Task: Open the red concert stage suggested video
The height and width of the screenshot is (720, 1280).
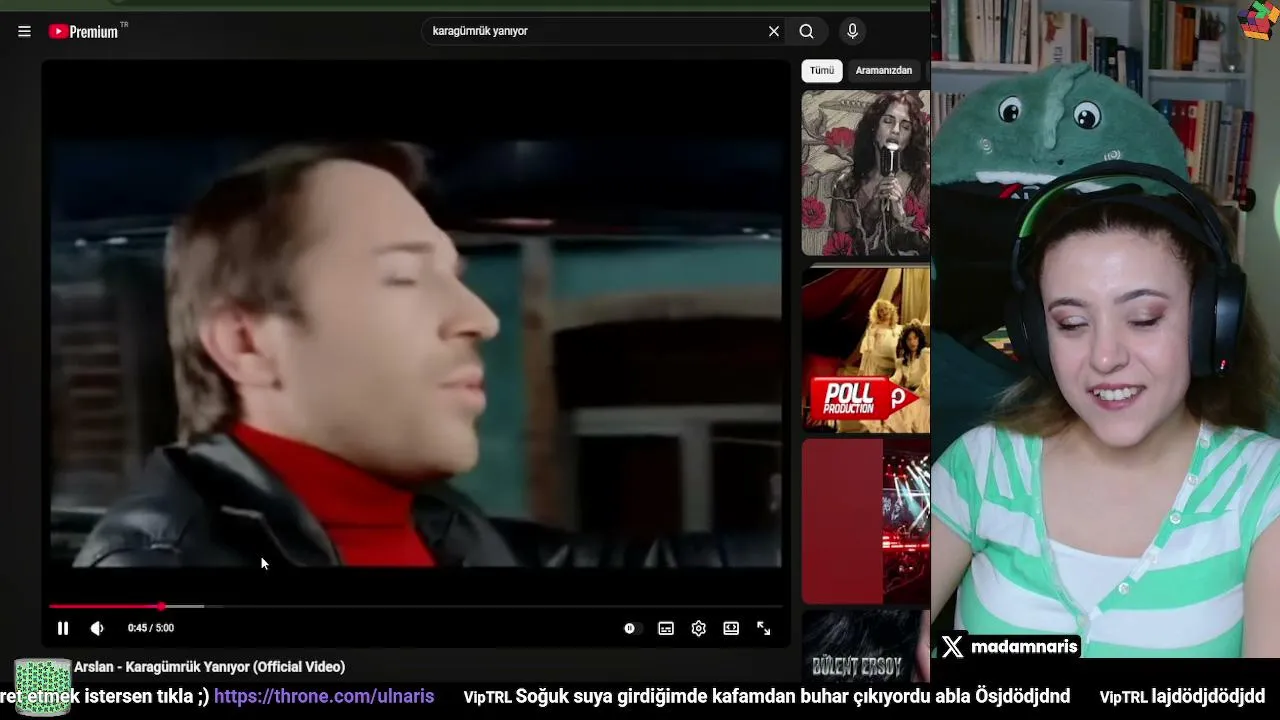Action: click(866, 522)
